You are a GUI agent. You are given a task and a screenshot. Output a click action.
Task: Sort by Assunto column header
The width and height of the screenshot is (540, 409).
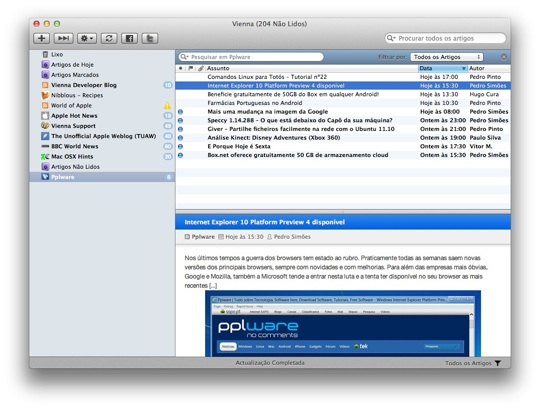point(312,68)
